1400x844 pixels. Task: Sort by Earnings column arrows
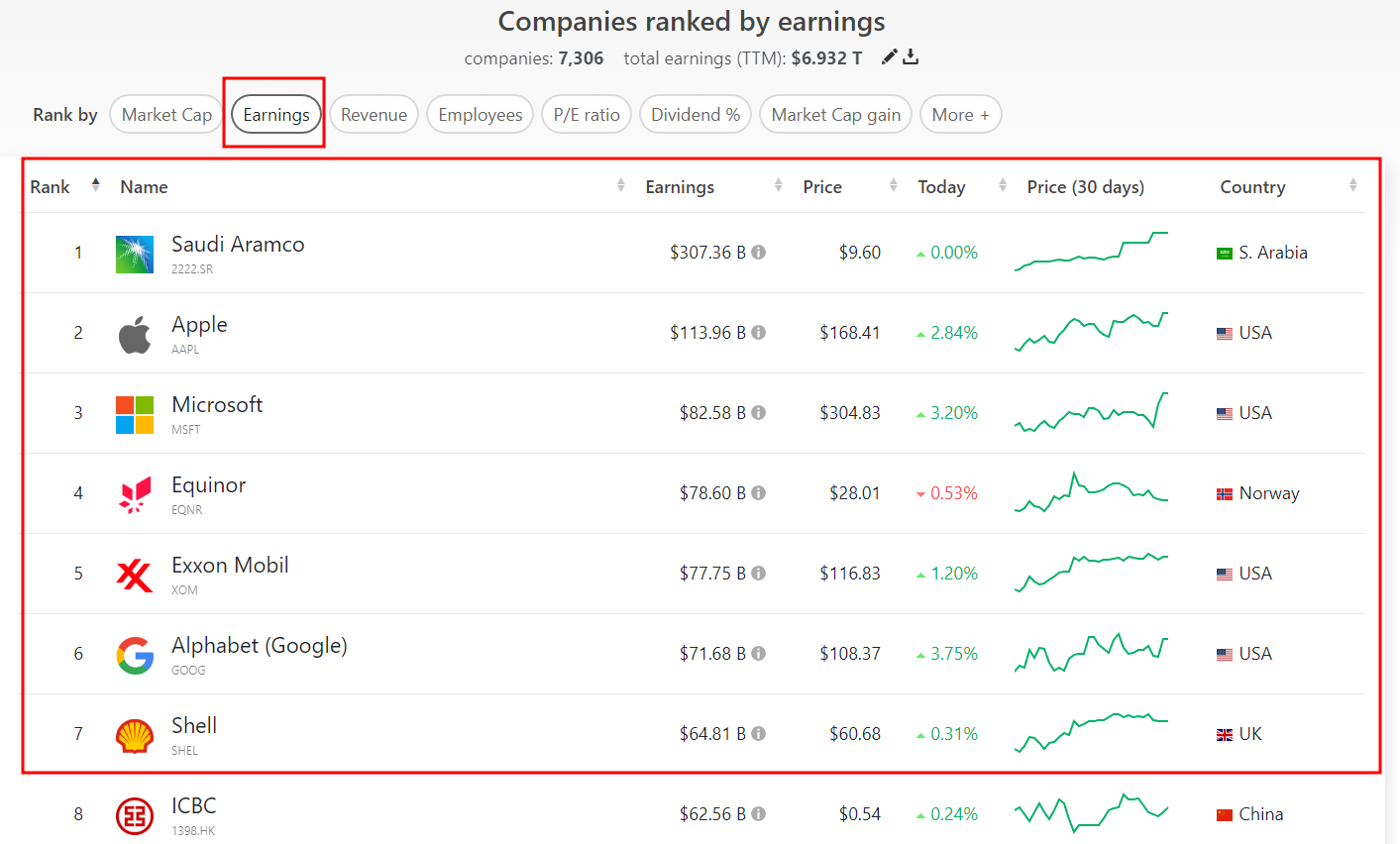coord(779,185)
